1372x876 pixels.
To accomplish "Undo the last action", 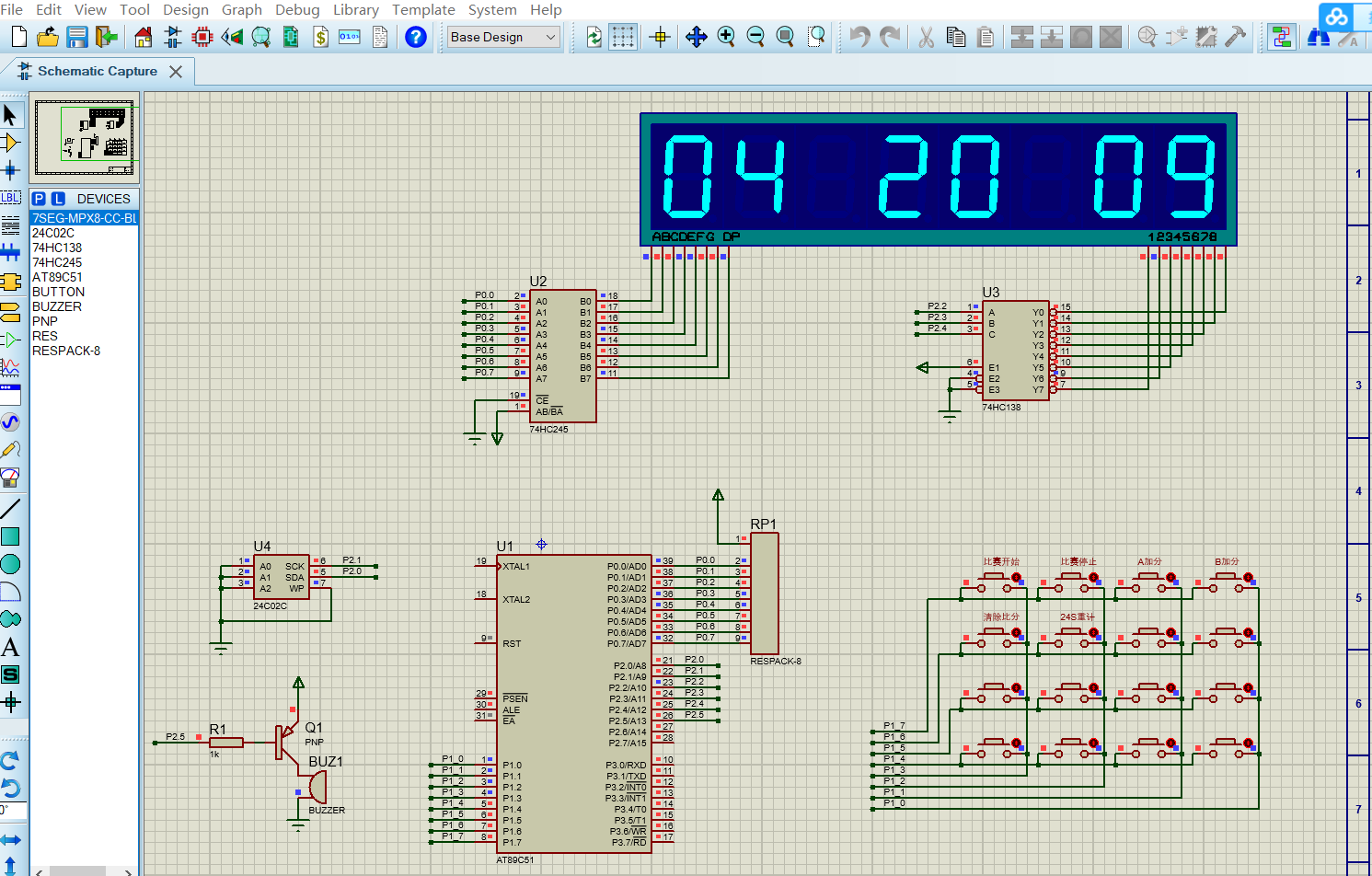I will tap(859, 37).
